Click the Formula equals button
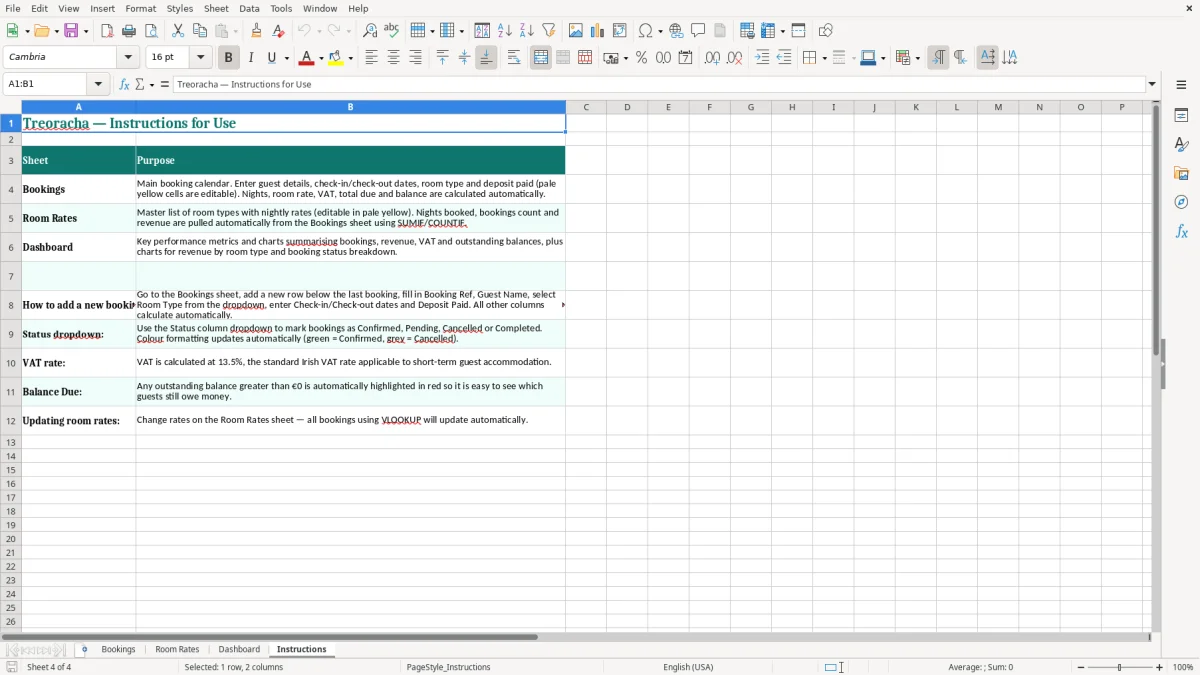This screenshot has width=1200, height=675. (165, 84)
